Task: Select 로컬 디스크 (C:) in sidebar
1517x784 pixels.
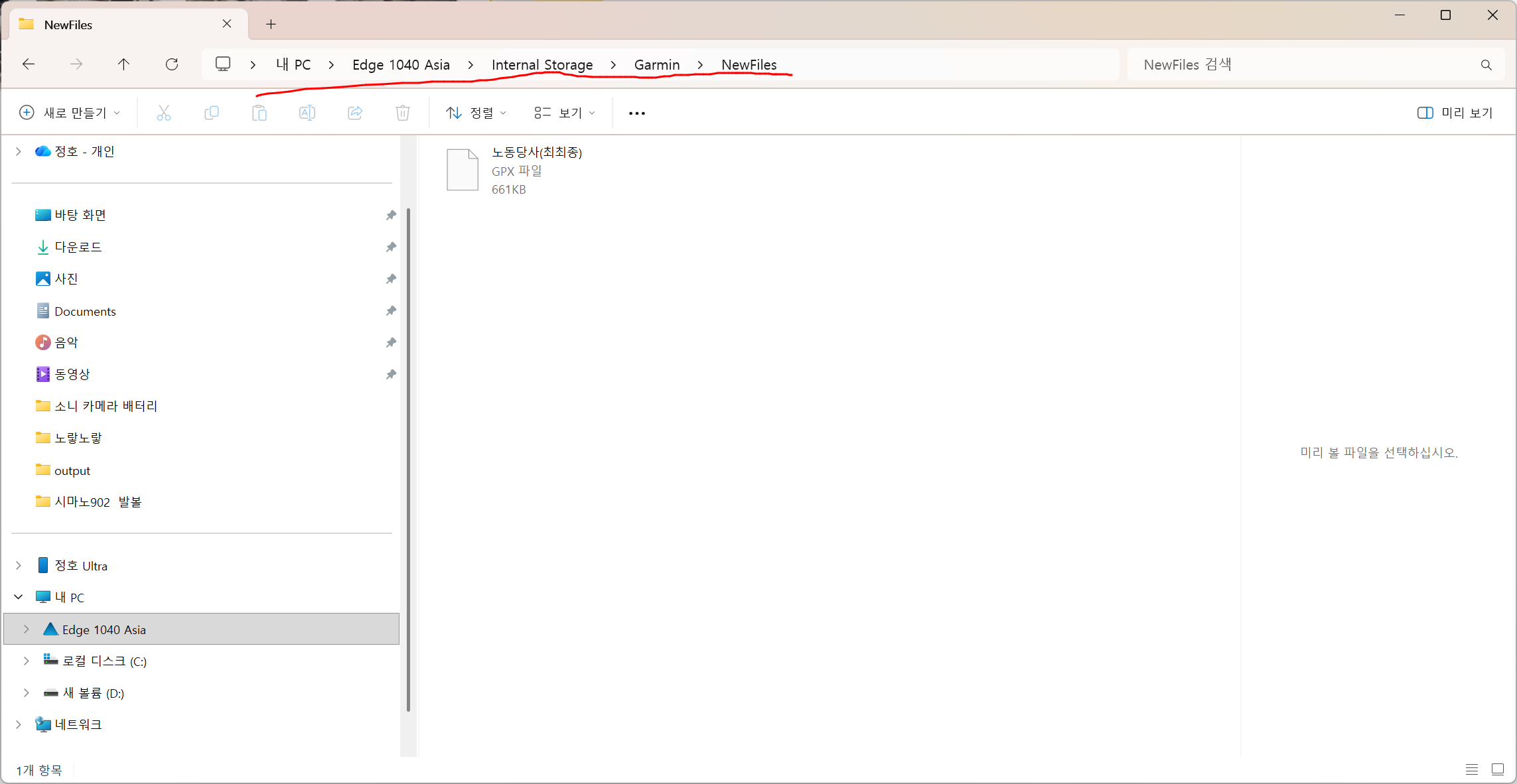Action: [105, 661]
